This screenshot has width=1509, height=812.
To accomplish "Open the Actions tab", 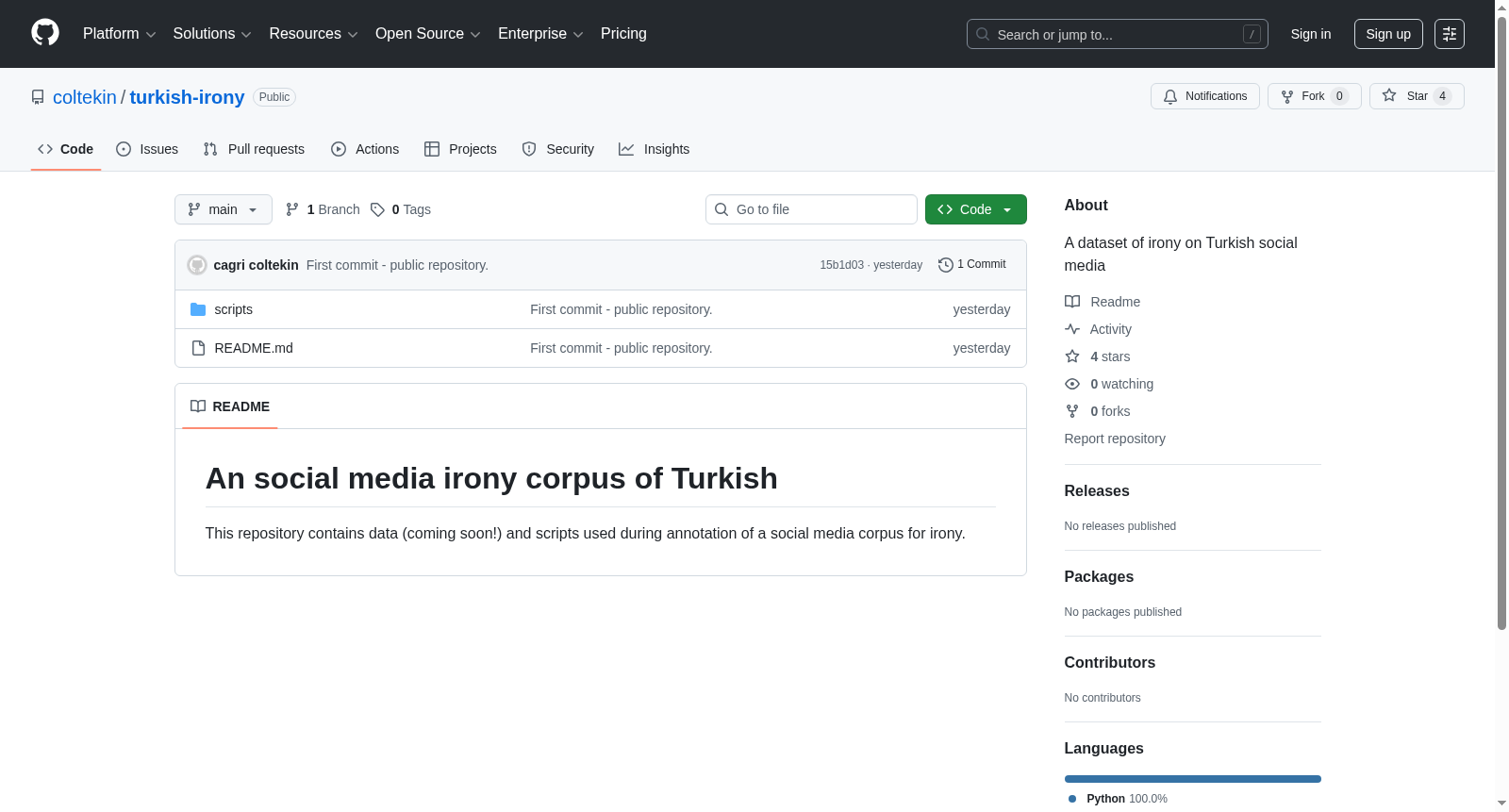I will tap(365, 149).
